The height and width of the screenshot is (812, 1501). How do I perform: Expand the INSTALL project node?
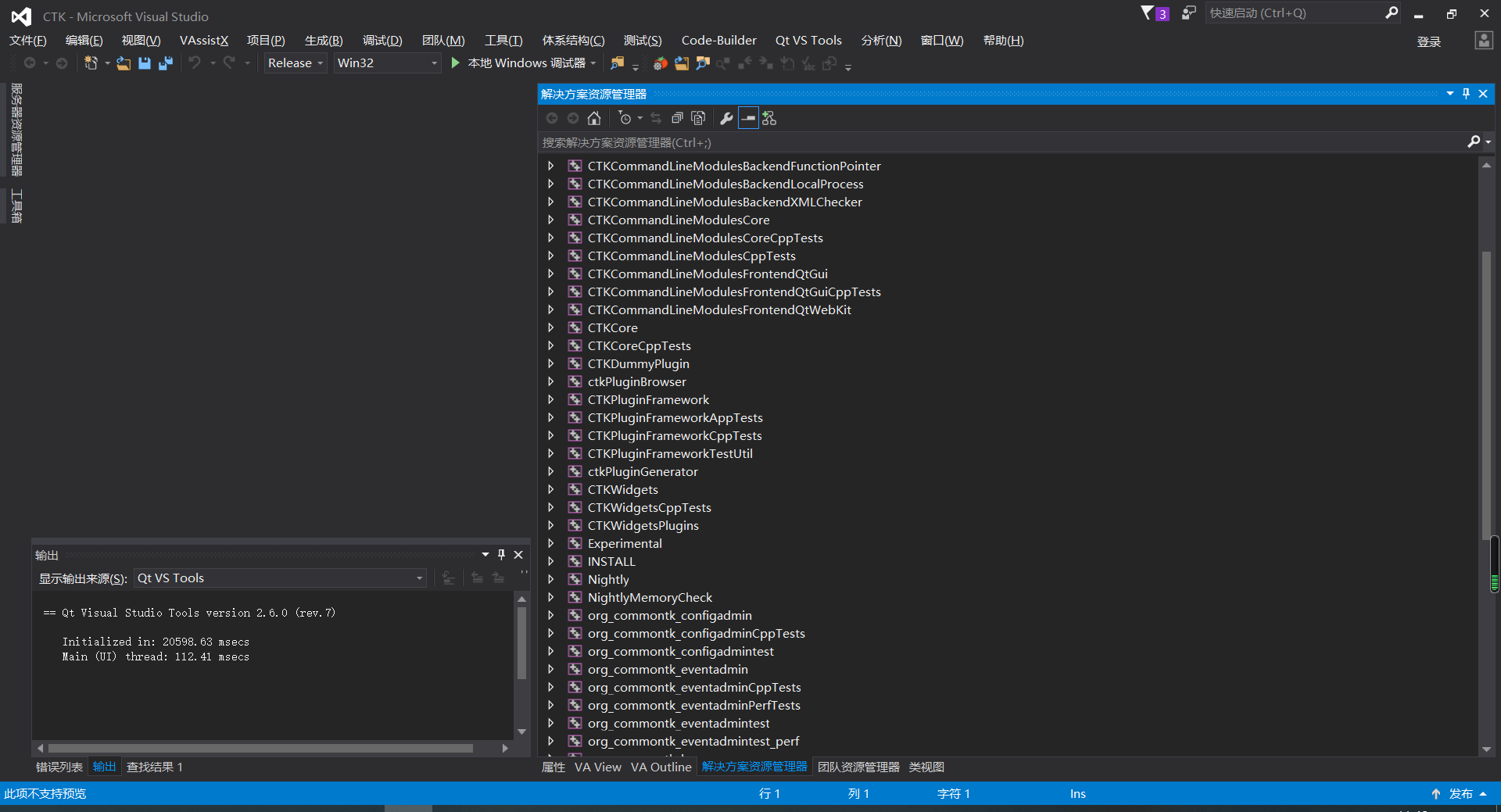click(x=550, y=561)
